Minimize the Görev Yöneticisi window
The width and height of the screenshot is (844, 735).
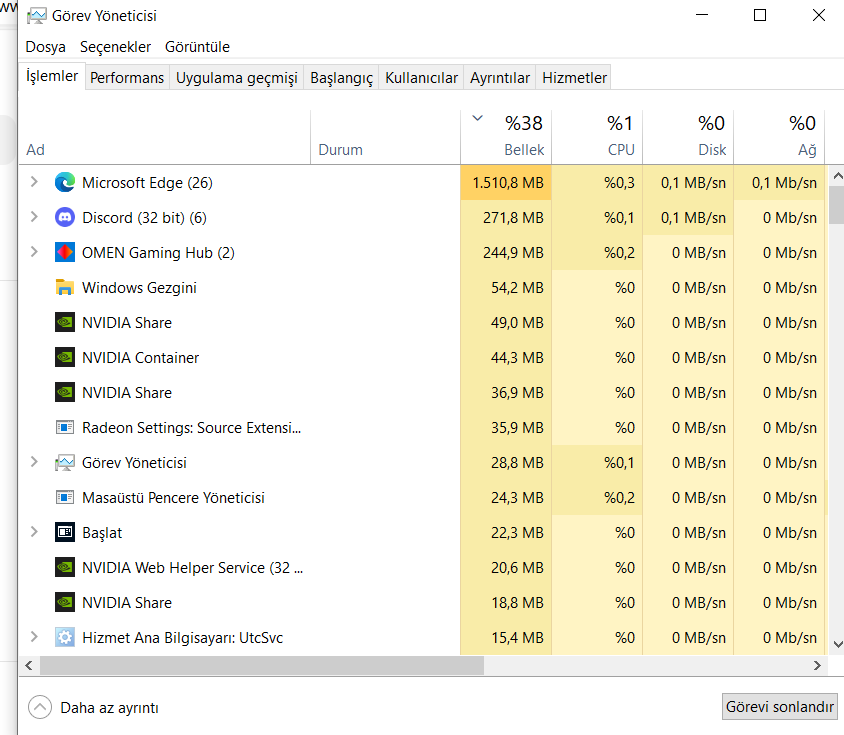[702, 15]
